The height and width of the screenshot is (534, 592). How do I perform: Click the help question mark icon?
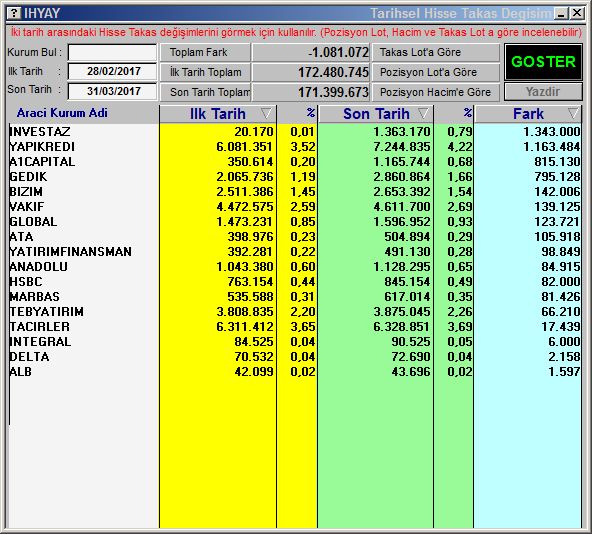click(14, 13)
